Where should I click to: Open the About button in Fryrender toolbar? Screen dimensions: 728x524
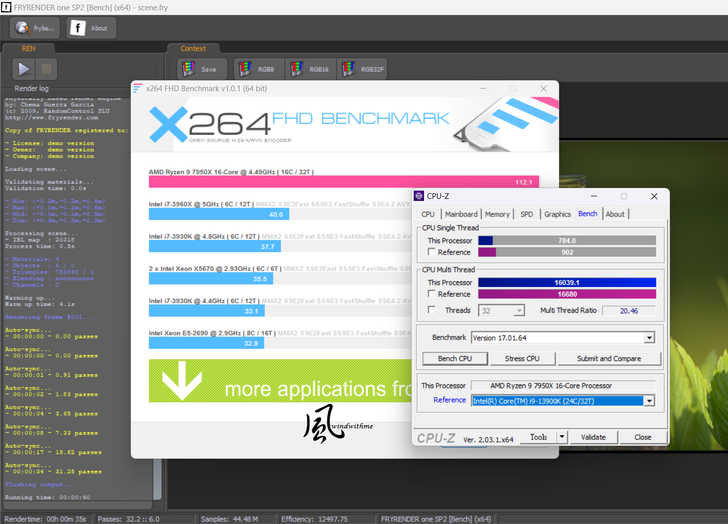(91, 28)
